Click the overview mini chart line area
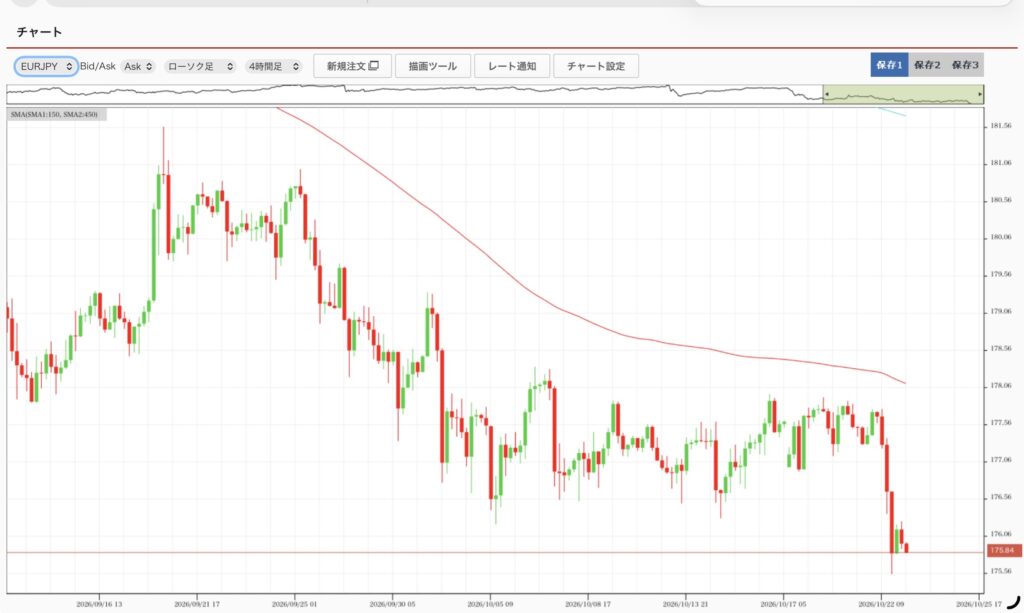The height and width of the screenshot is (613, 1024). click(415, 95)
